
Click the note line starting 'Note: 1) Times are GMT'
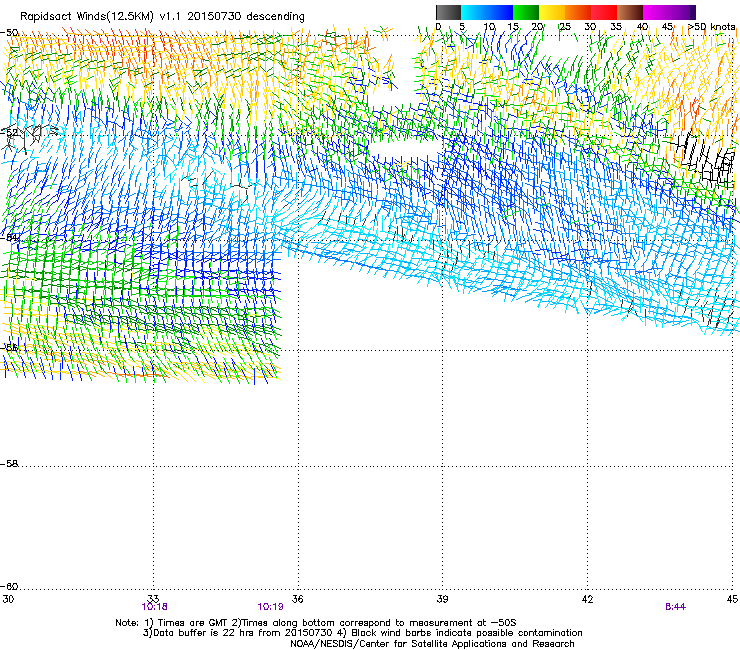point(316,623)
